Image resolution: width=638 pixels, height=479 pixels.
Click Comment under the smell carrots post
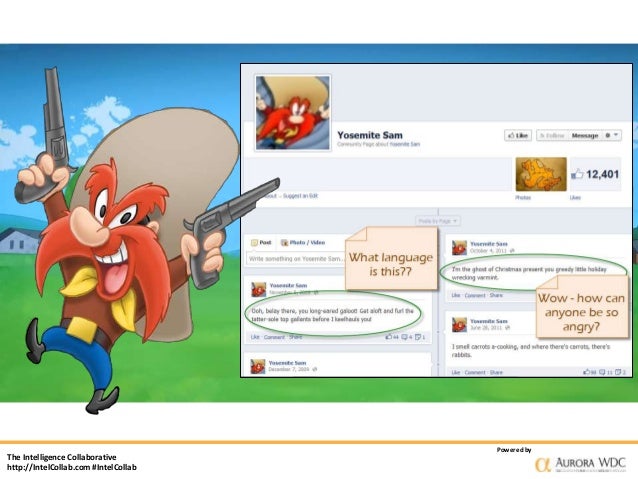coord(475,372)
